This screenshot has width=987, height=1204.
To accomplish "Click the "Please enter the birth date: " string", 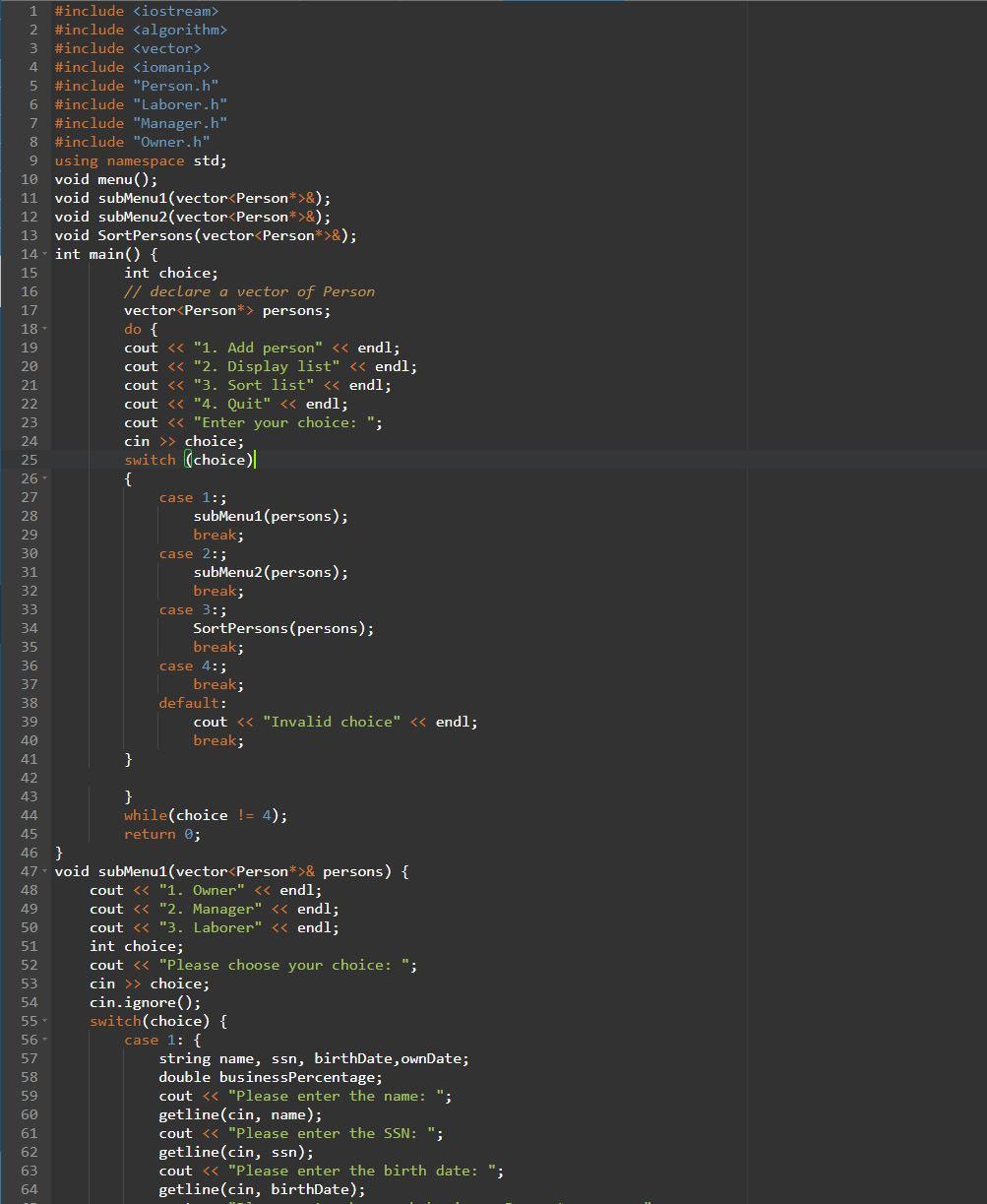I will [361, 1171].
